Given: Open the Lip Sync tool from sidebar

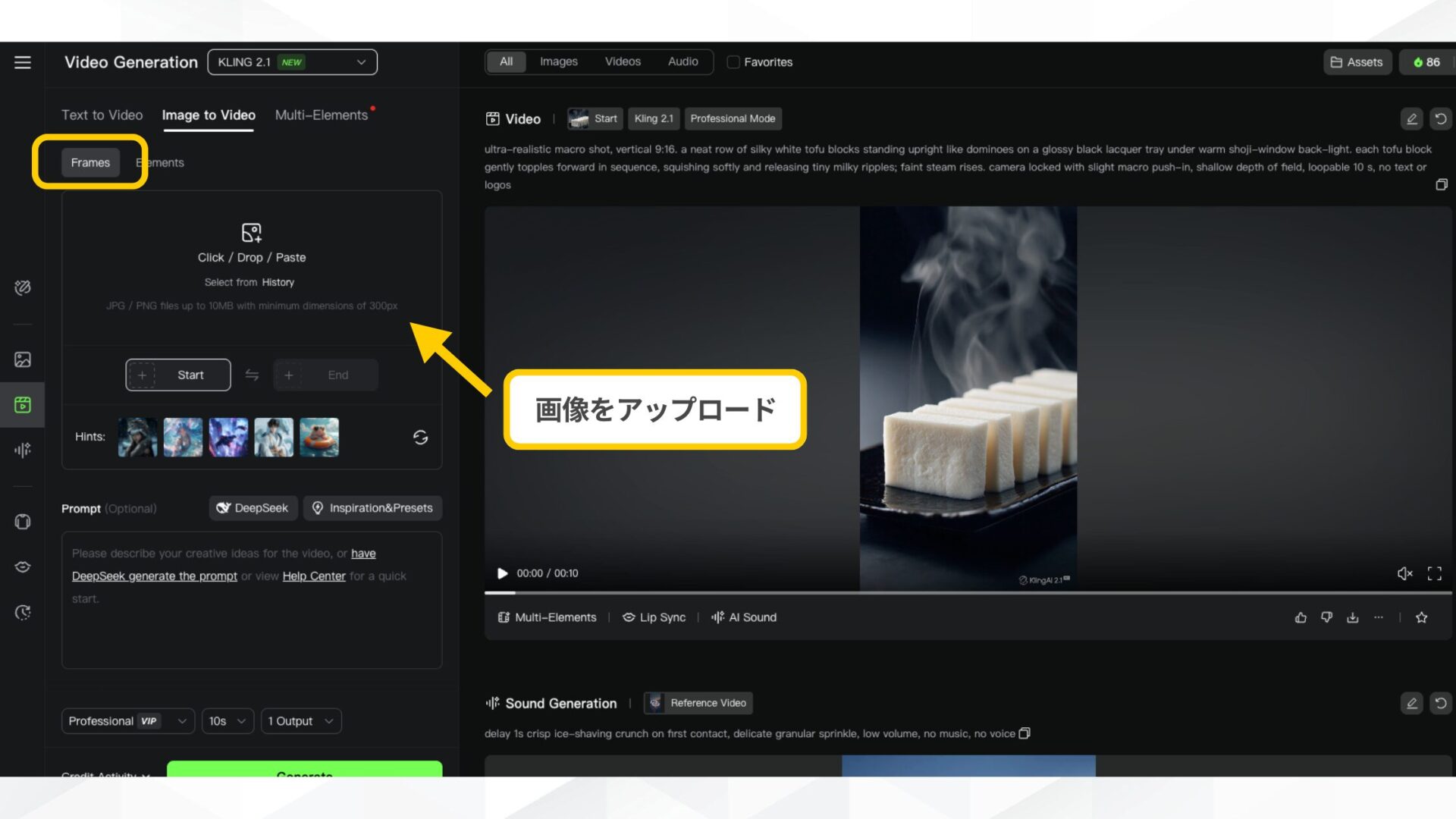Looking at the screenshot, I should [x=23, y=566].
